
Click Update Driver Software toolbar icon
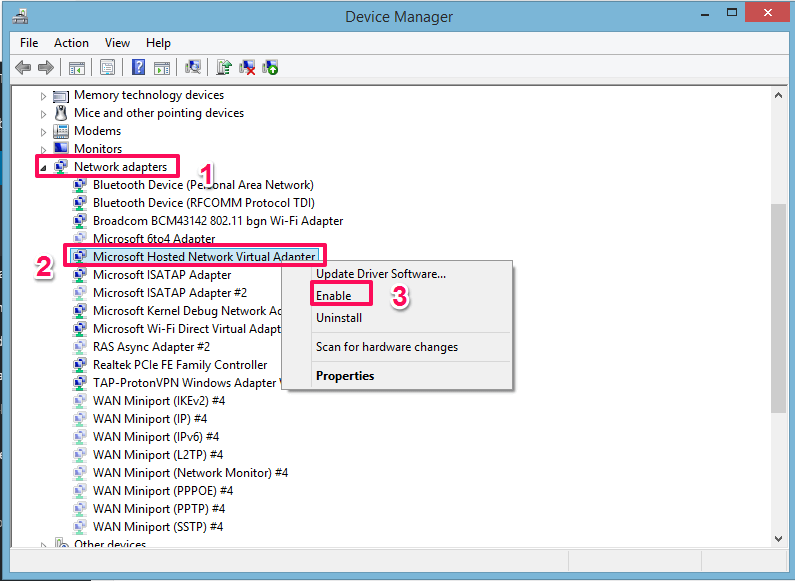(x=224, y=67)
